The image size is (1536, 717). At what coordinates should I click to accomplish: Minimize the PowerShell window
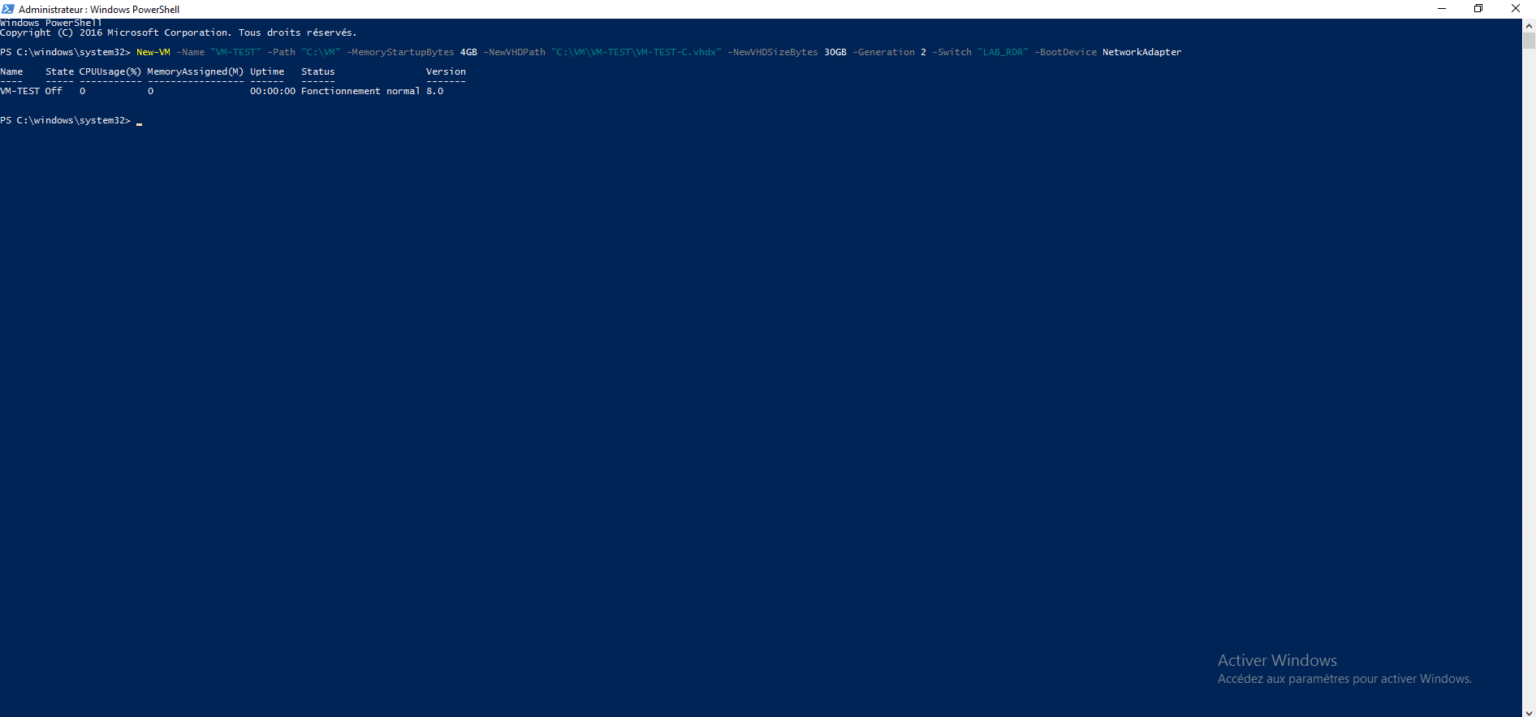click(1442, 8)
